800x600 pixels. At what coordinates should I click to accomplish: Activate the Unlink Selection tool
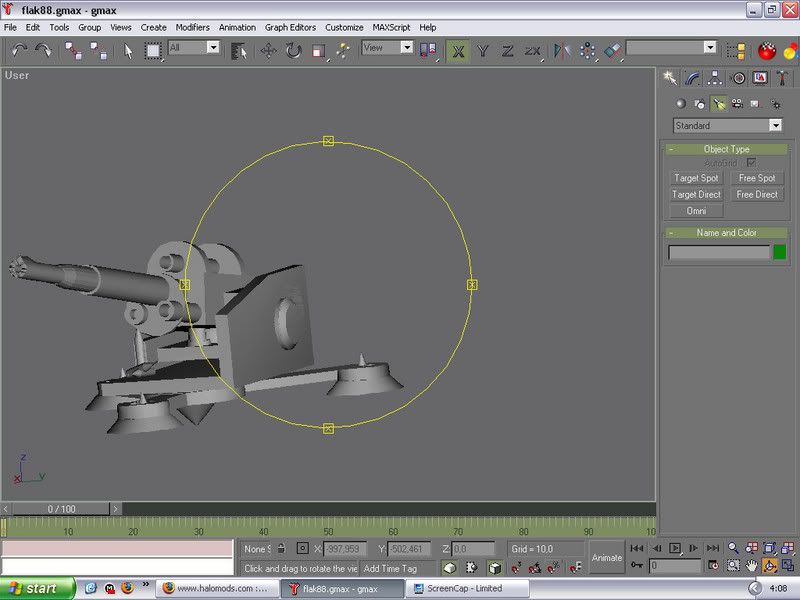click(x=98, y=51)
